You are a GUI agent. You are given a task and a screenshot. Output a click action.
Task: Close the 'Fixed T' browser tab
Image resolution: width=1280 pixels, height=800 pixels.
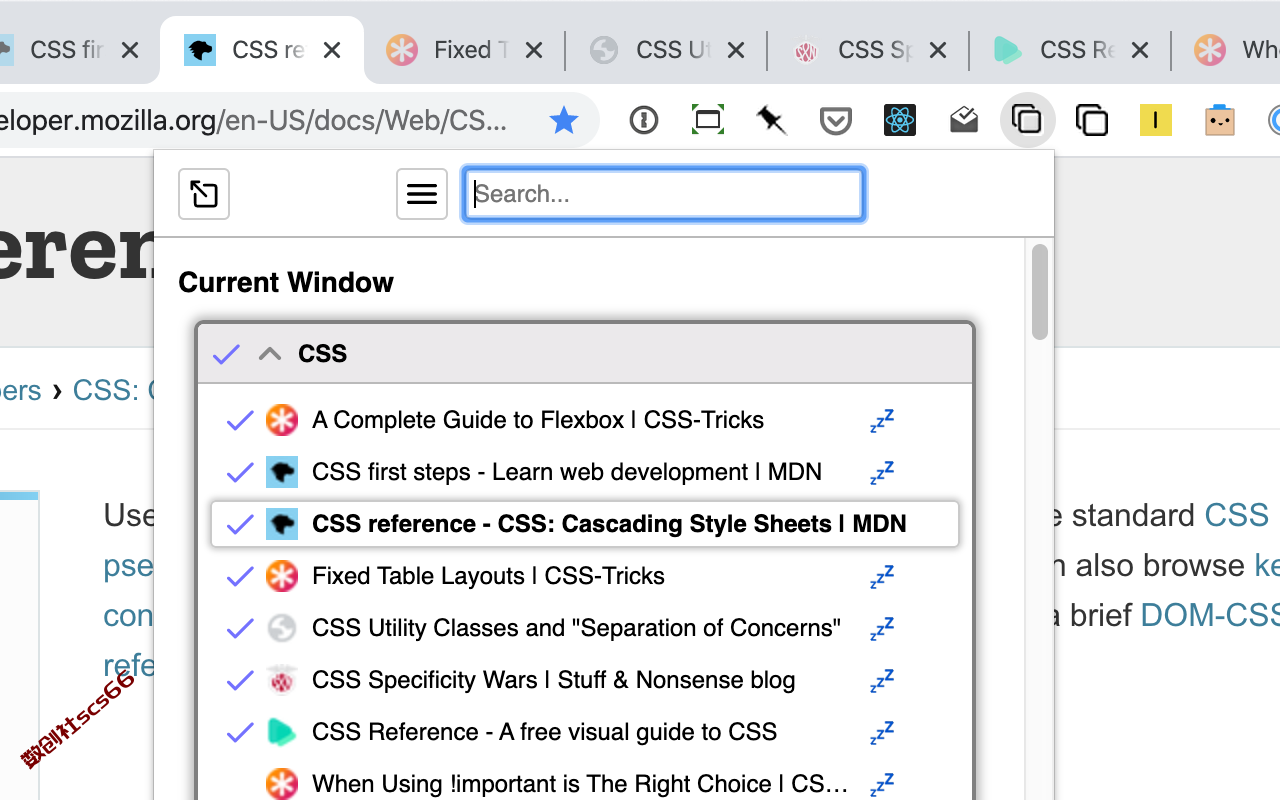tap(534, 50)
